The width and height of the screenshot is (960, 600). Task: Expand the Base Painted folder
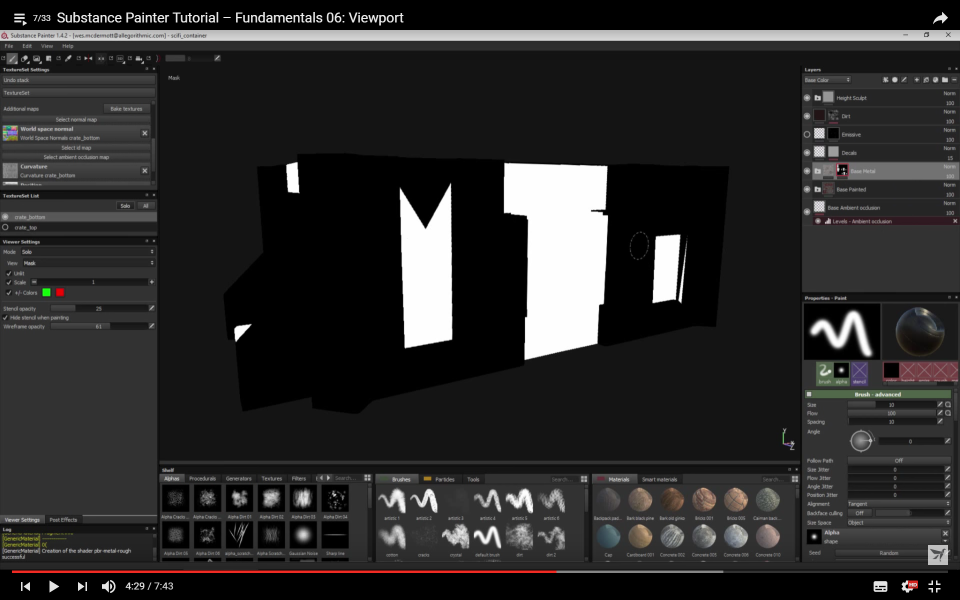(817, 189)
